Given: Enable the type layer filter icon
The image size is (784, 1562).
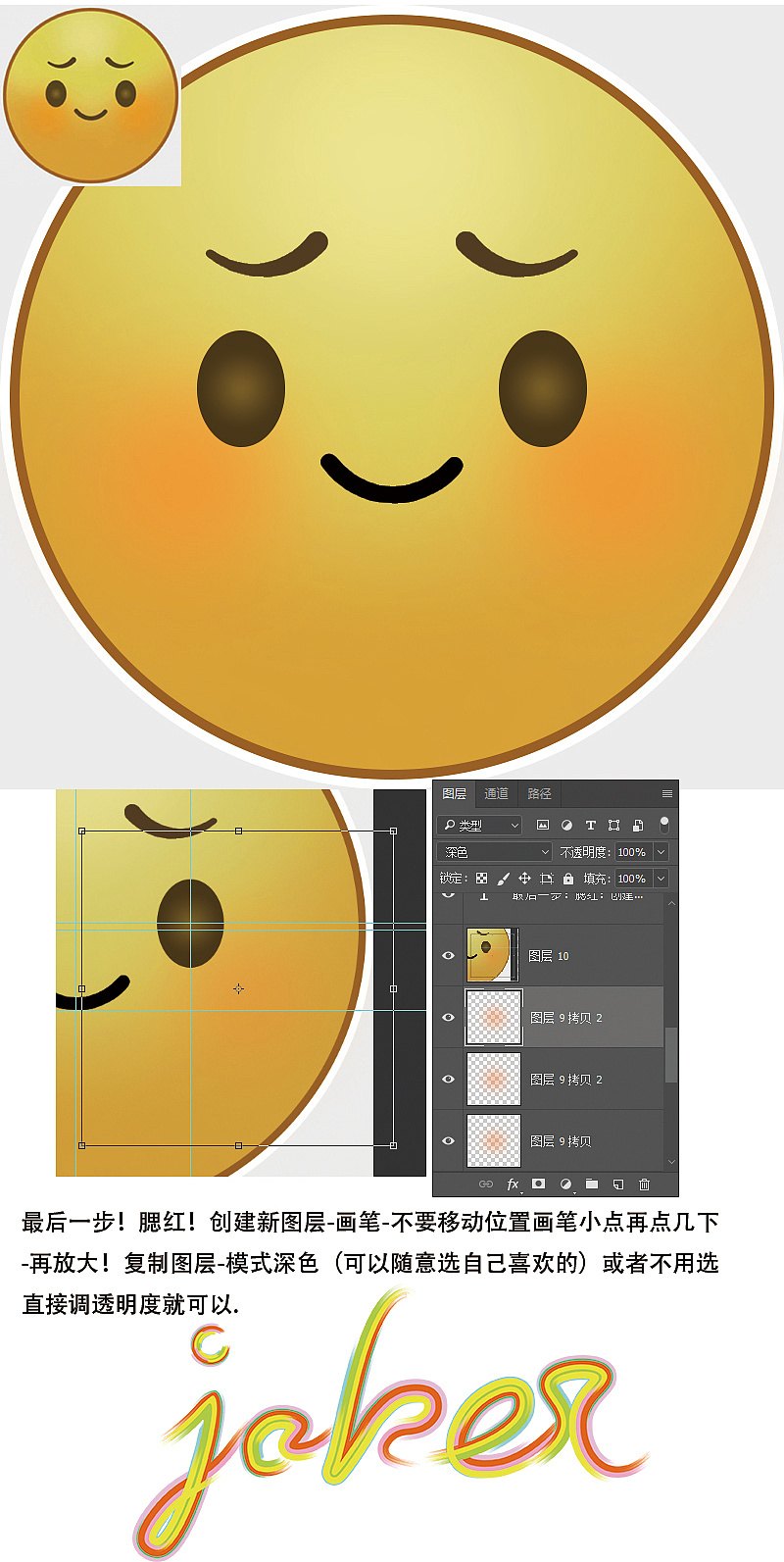Looking at the screenshot, I should tap(590, 826).
